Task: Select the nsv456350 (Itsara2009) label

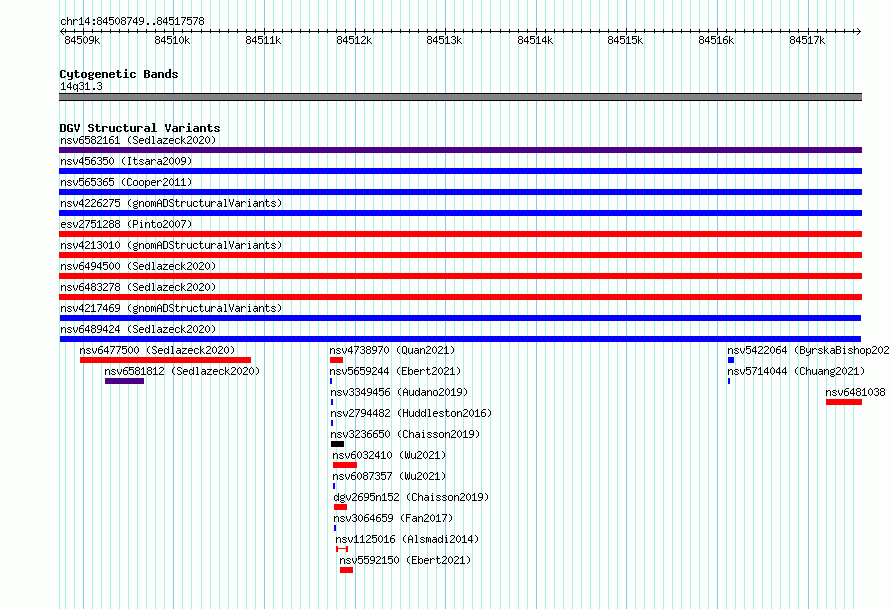Action: tap(126, 161)
